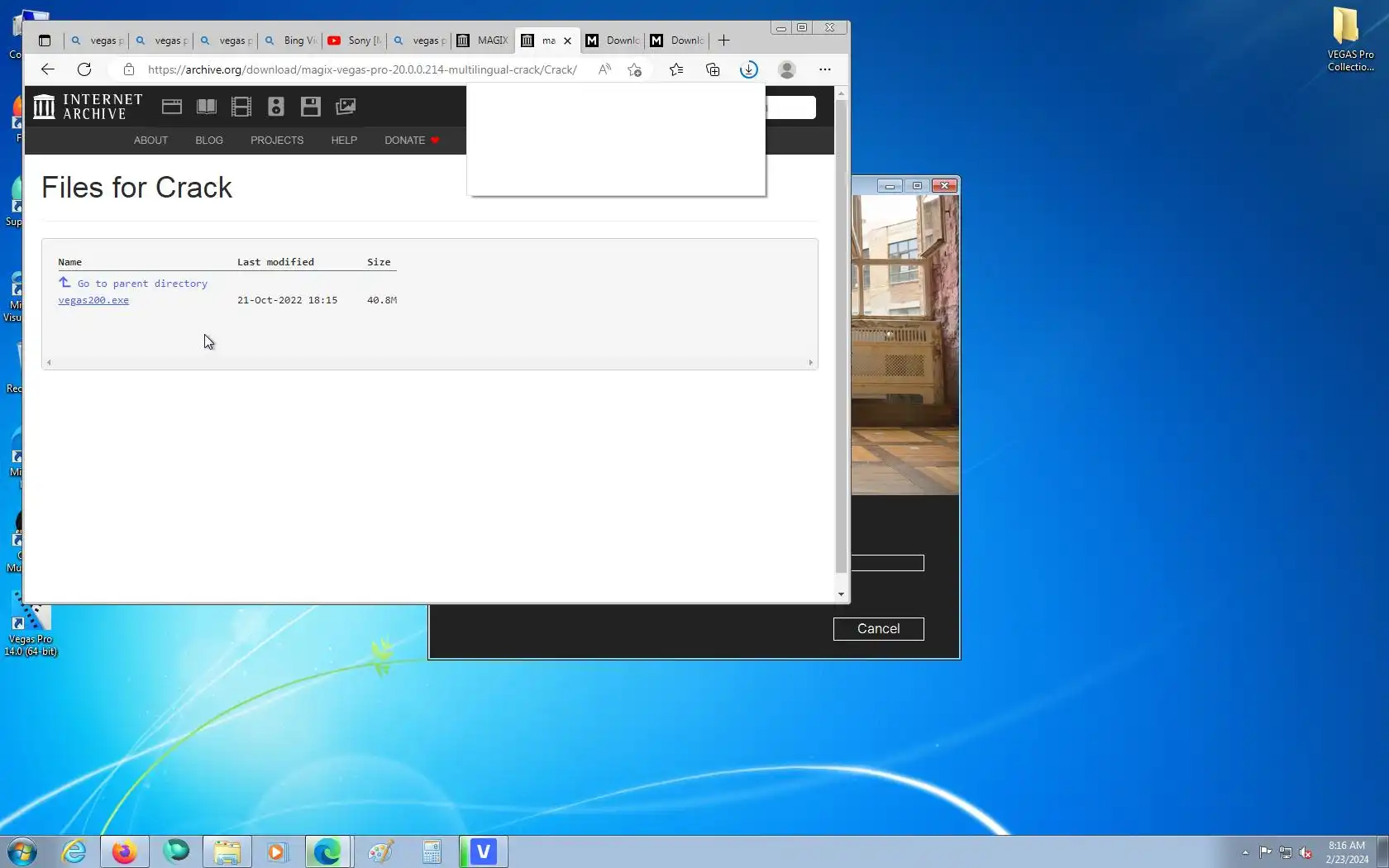Open the Action Center flag icon

(1266, 852)
